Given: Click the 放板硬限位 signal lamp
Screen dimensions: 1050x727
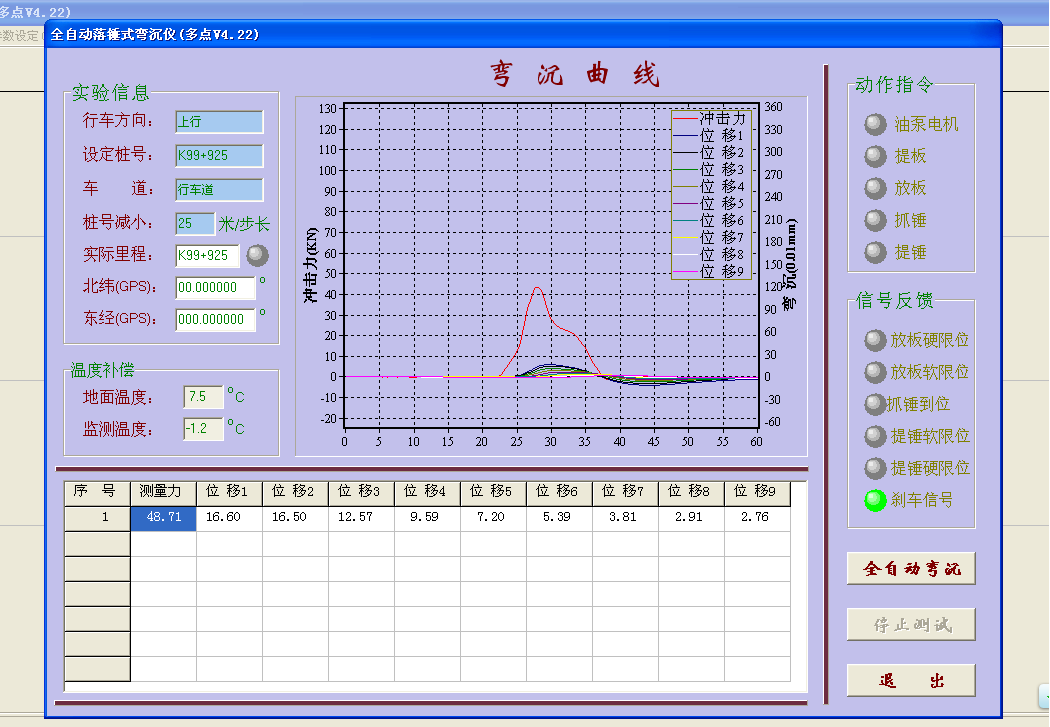Looking at the screenshot, I should (x=875, y=340).
